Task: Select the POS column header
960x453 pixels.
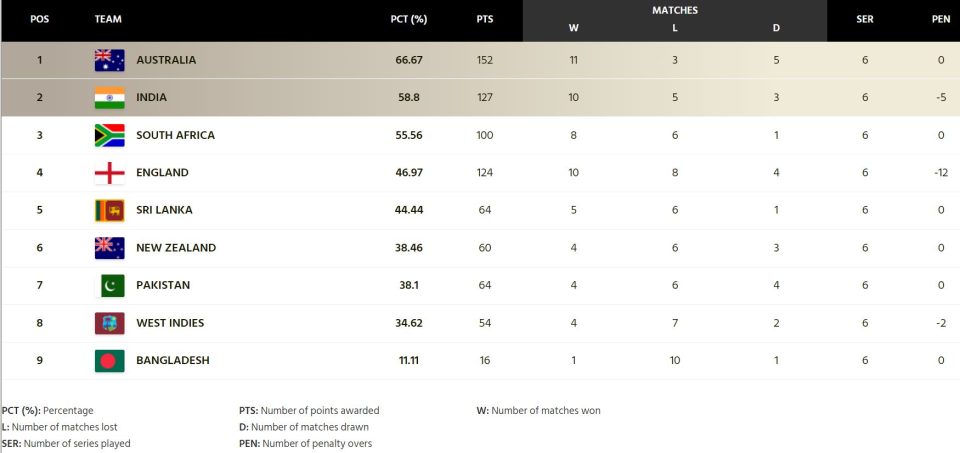Action: click(x=40, y=19)
